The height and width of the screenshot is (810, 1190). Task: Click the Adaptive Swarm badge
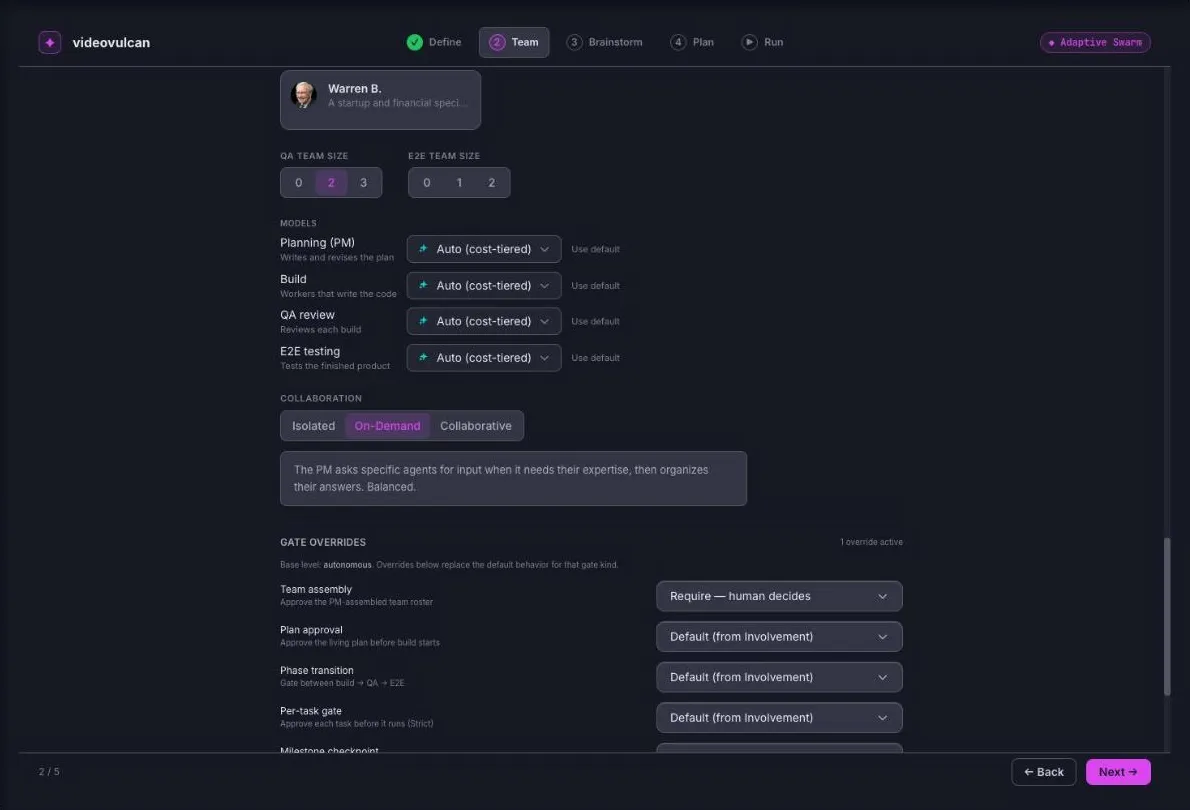[1095, 43]
